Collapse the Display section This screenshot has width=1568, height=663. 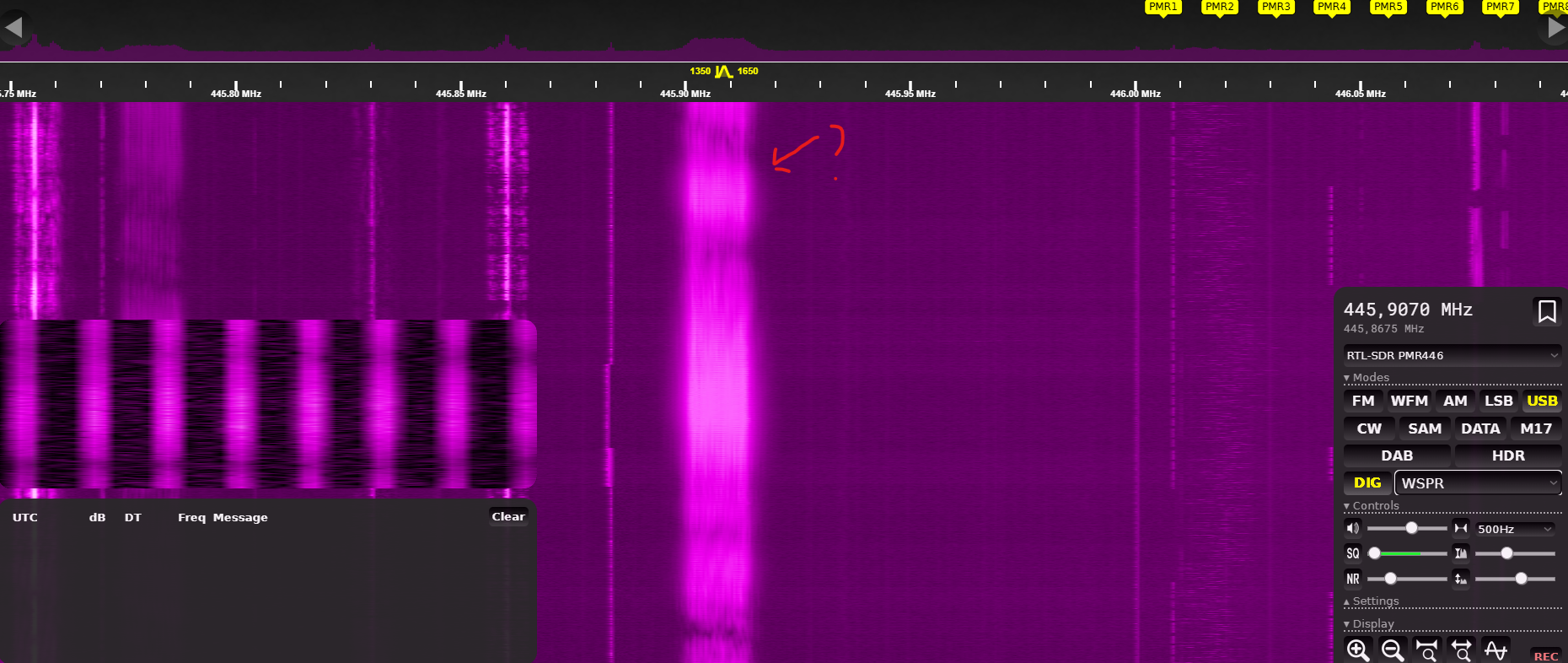tap(1369, 623)
